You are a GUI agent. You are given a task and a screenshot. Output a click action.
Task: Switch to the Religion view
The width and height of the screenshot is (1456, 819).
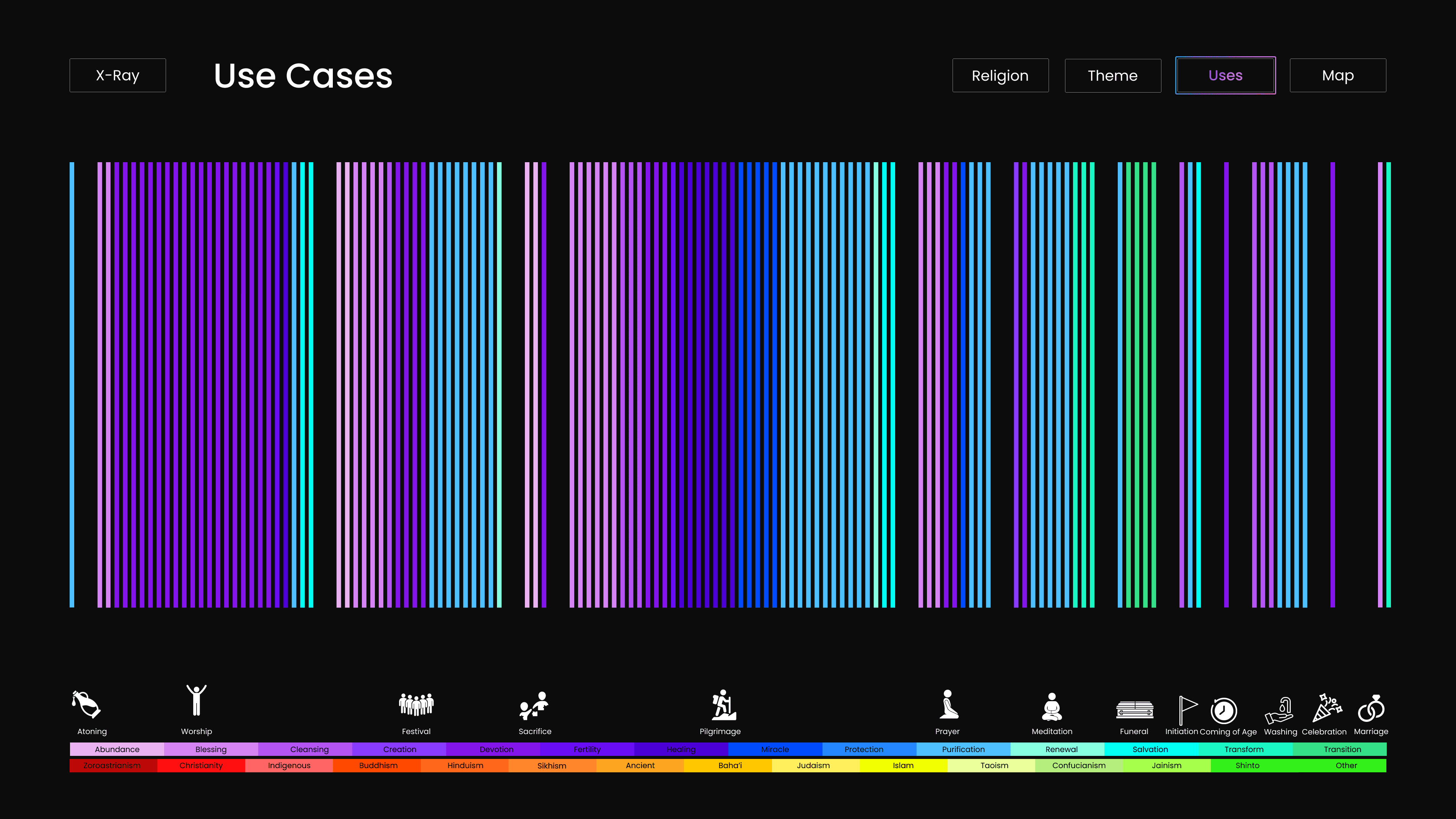[1000, 75]
